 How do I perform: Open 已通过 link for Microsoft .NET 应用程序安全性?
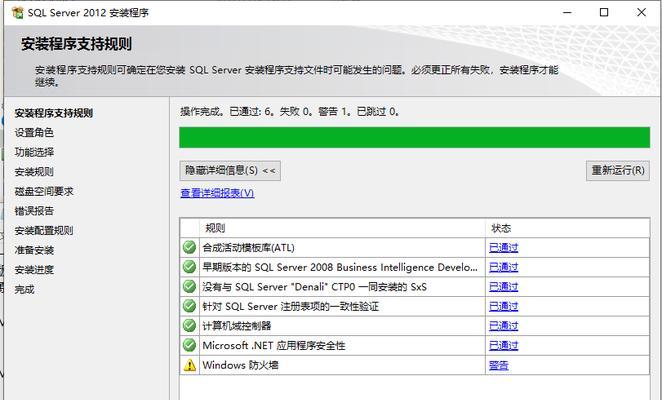pos(503,346)
